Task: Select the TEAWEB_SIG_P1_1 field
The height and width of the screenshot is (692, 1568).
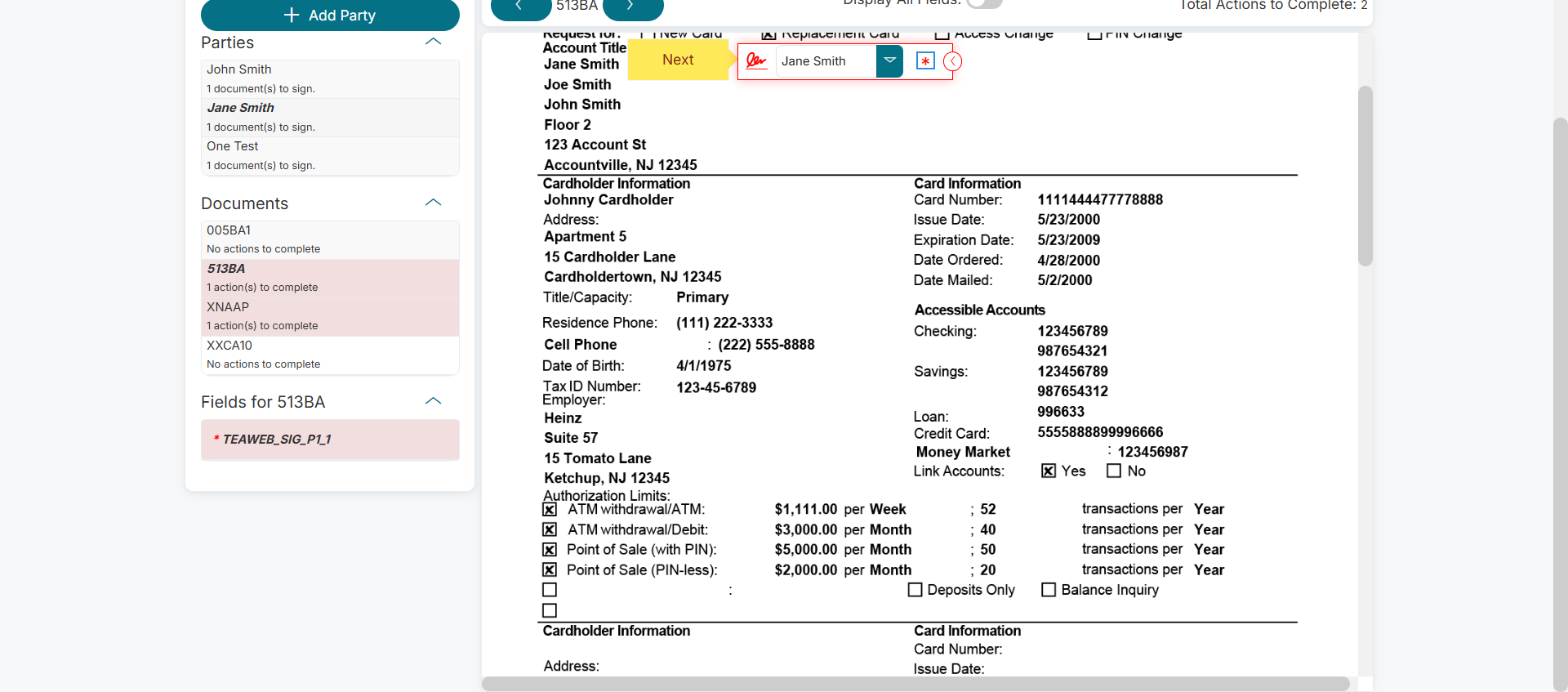Action: (x=330, y=440)
